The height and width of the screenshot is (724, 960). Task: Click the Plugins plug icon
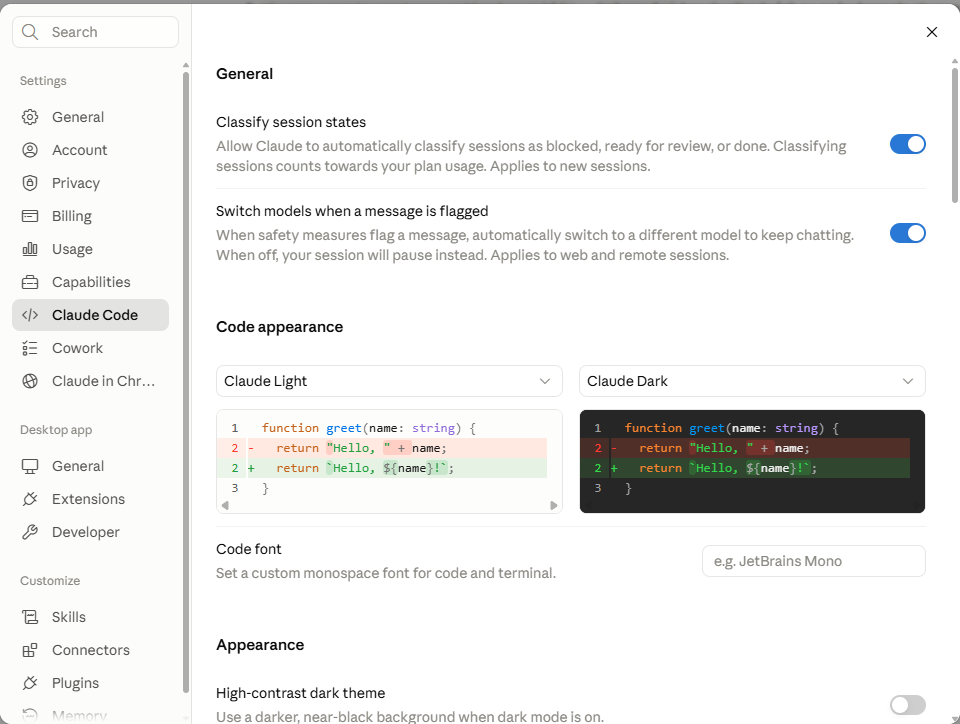(x=30, y=683)
